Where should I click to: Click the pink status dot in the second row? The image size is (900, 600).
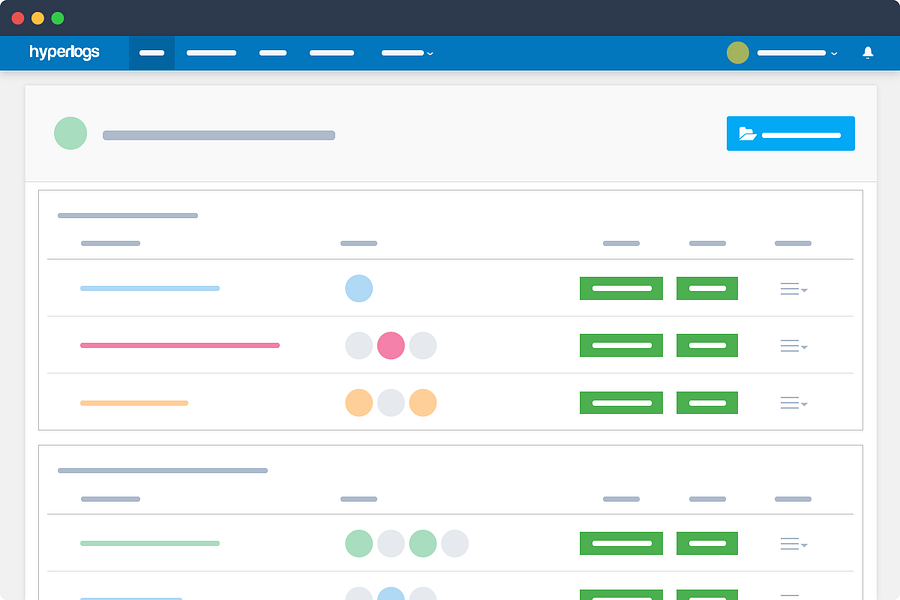[x=391, y=345]
